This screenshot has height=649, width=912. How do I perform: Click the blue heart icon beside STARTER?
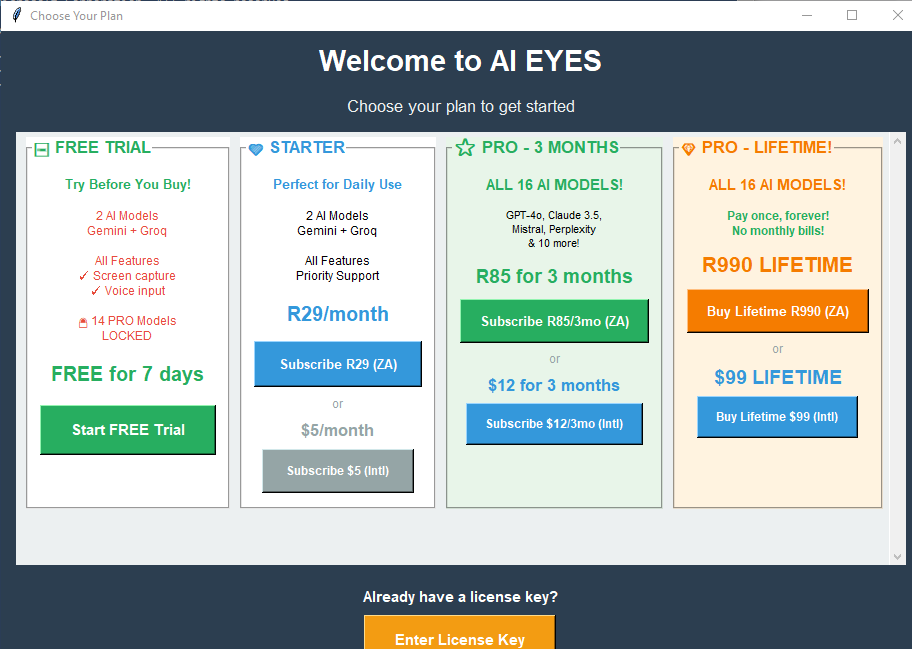pyautogui.click(x=256, y=147)
